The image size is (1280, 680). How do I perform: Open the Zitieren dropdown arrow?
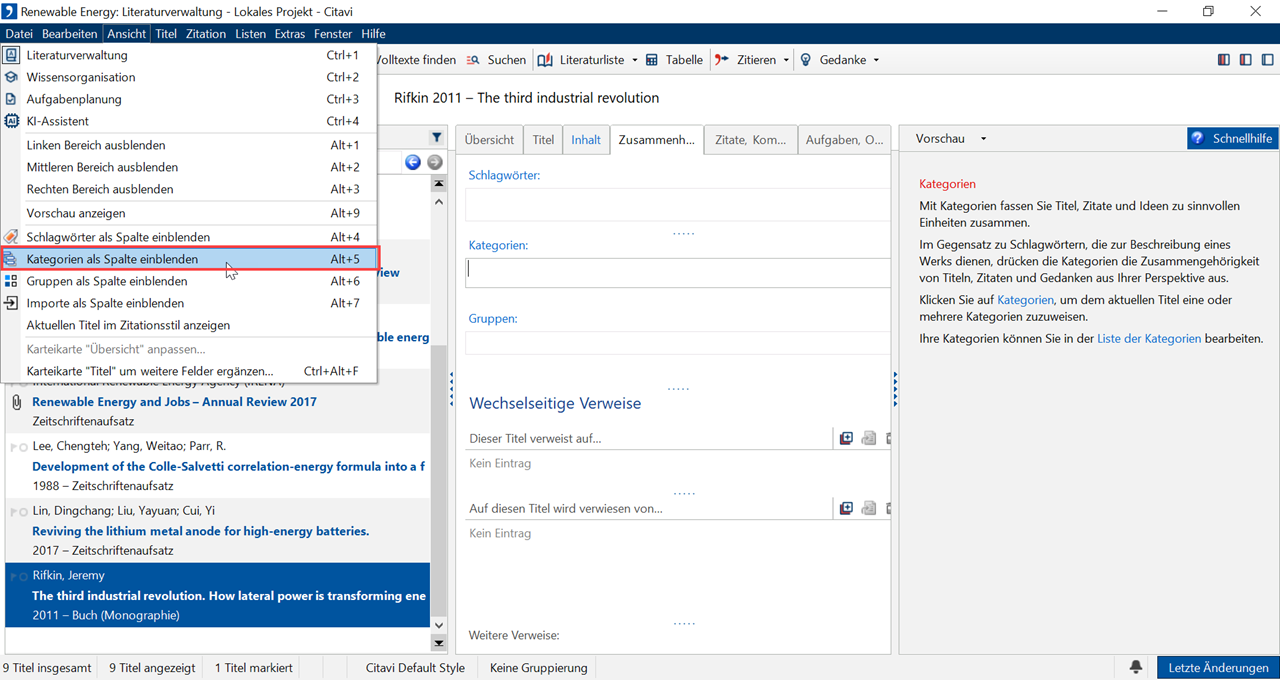(786, 60)
